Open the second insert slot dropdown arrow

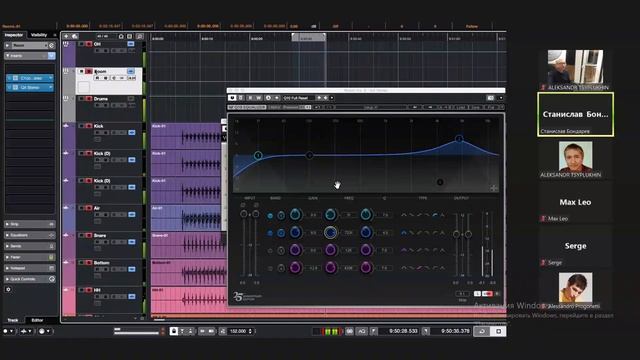pyautogui.click(x=51, y=87)
